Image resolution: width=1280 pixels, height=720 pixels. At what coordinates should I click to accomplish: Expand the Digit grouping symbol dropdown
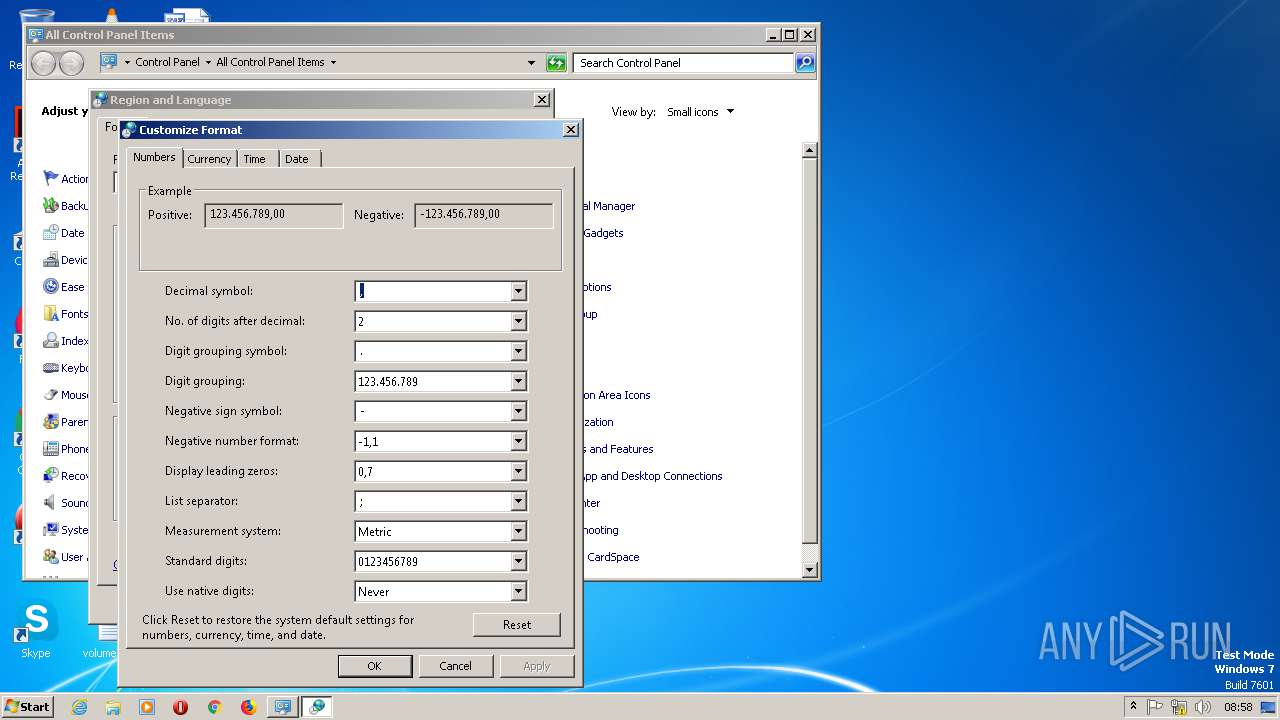[518, 351]
